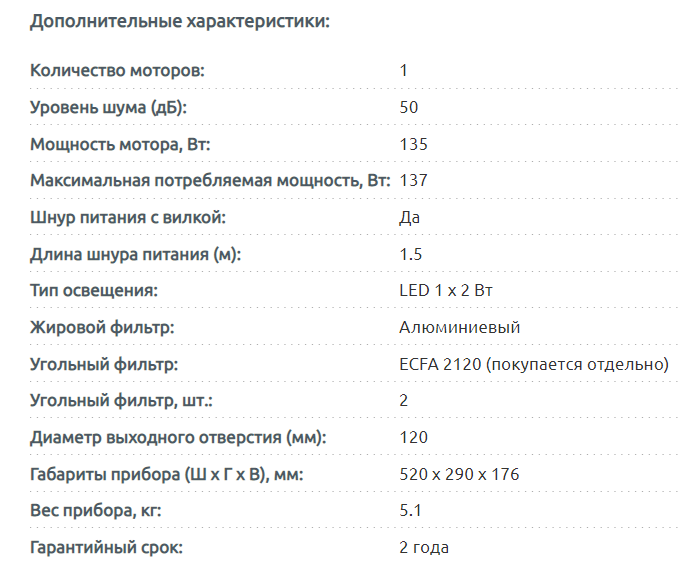Screen dimensions: 680x579
Task: Select the 'Тип освещения:' label
Action: pos(95,291)
